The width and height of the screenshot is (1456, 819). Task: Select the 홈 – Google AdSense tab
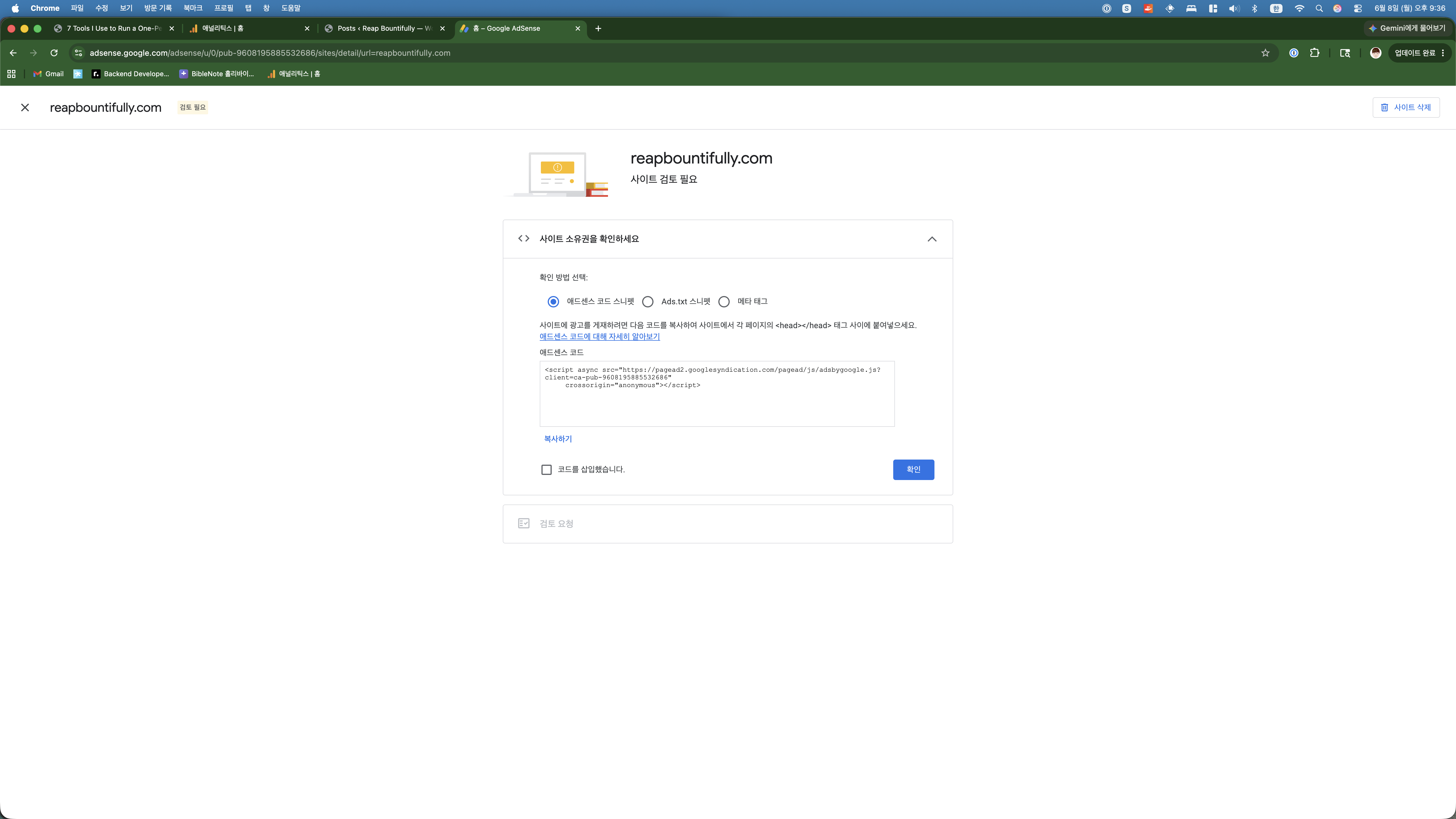tap(520, 28)
